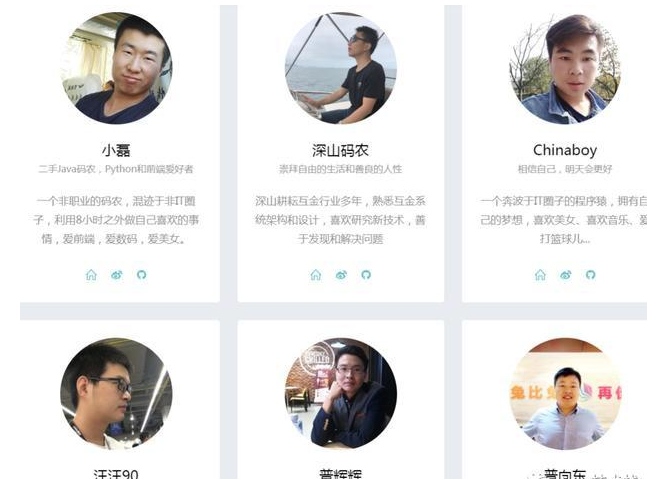Open 深山码农's Weibo icon
This screenshot has height=479, width=647.
341,275
